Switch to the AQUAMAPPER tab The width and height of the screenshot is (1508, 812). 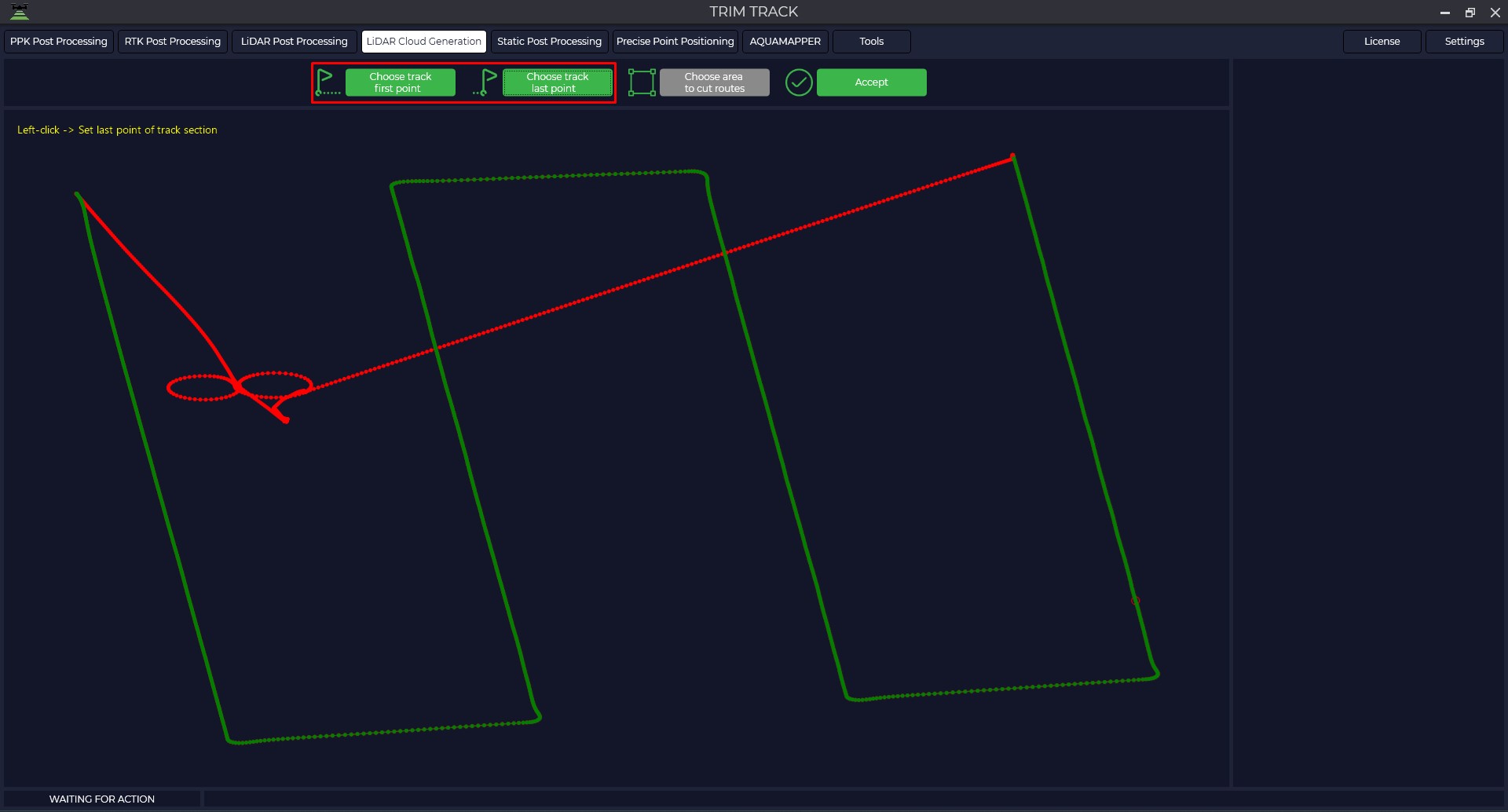[785, 42]
